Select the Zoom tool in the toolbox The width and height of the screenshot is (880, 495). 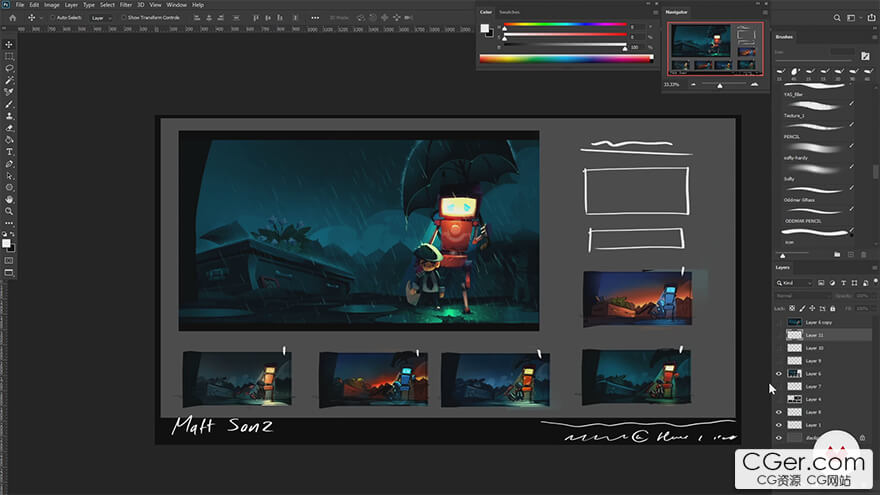(9, 212)
